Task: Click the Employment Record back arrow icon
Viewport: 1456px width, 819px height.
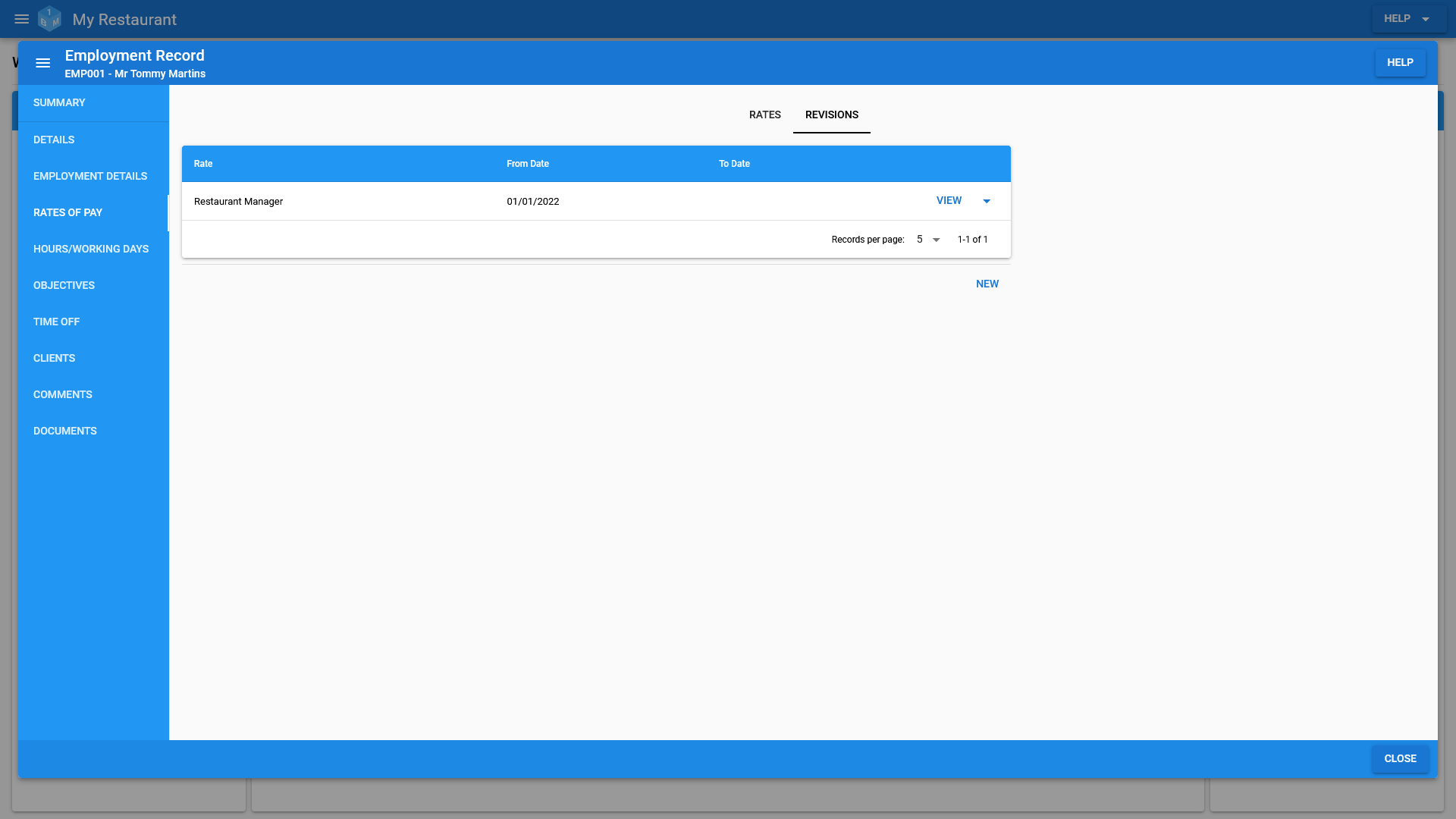Action: coord(43,63)
